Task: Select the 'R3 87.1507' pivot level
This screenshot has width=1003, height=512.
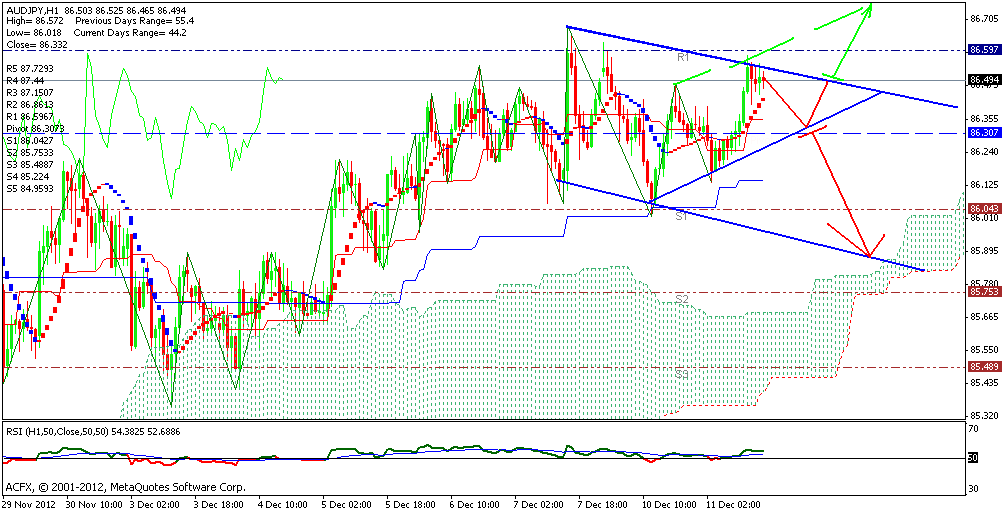Action: pyautogui.click(x=29, y=93)
